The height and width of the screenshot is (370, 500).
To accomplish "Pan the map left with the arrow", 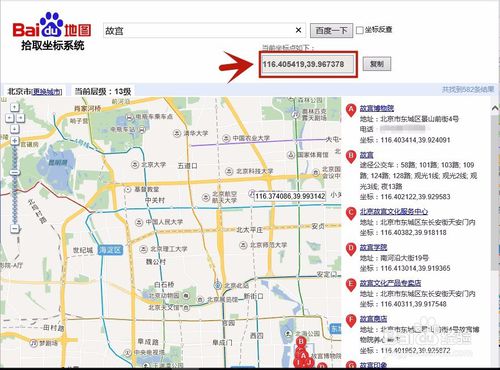I will tap(9, 118).
